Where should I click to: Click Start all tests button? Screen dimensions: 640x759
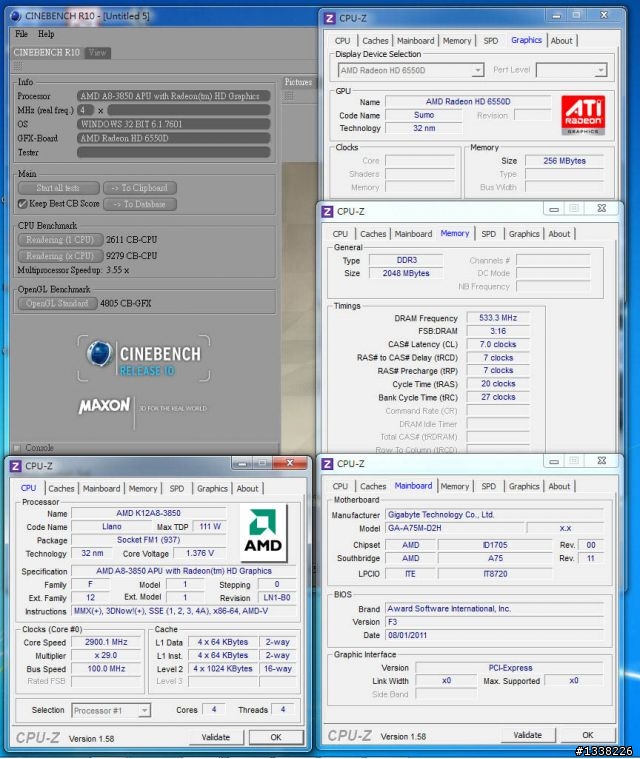59,188
